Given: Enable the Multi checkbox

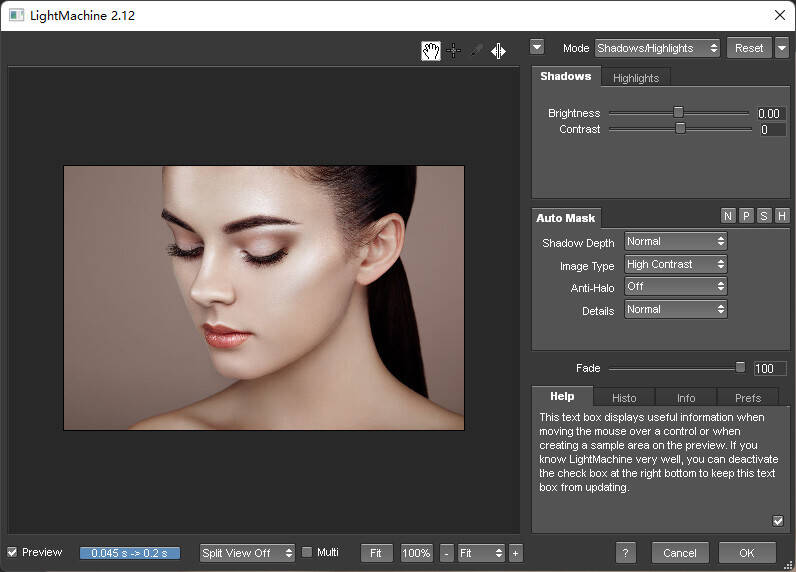Looking at the screenshot, I should (308, 552).
